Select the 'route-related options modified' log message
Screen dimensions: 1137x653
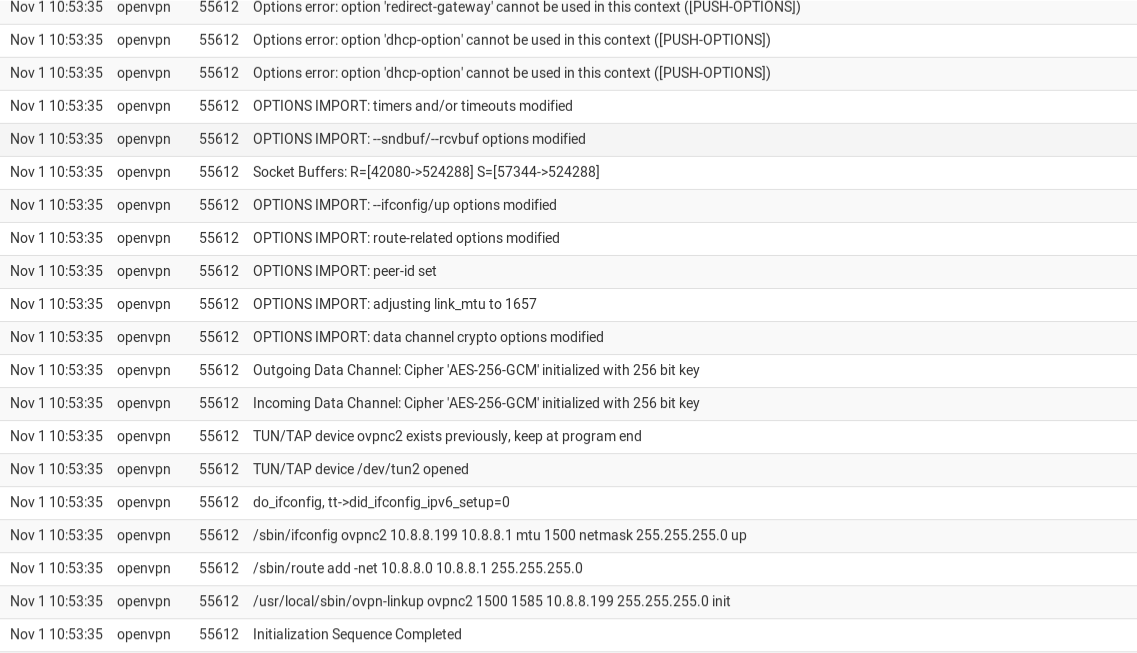406,238
